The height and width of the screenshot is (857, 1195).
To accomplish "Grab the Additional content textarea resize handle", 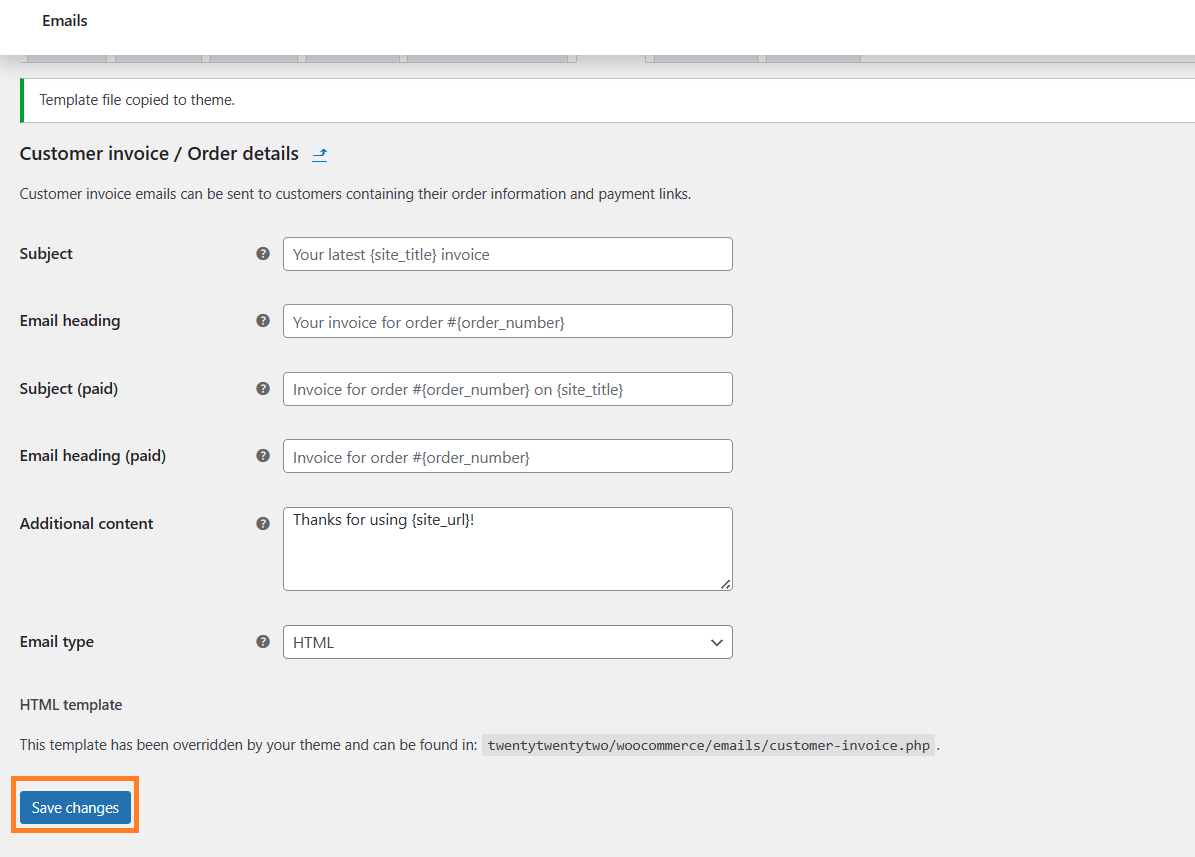I will [726, 584].
